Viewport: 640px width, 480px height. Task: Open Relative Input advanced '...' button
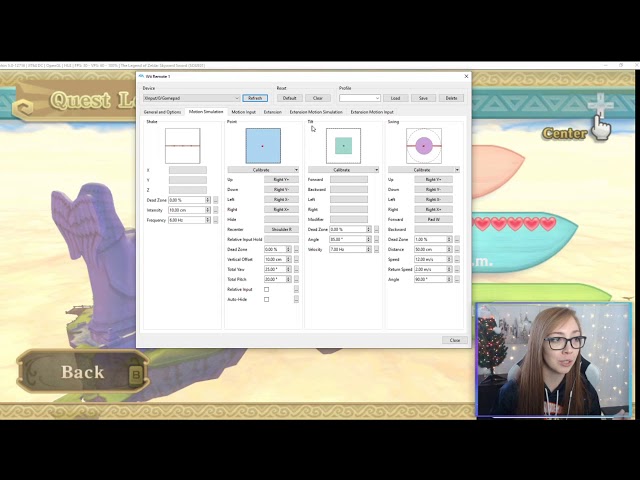296,289
